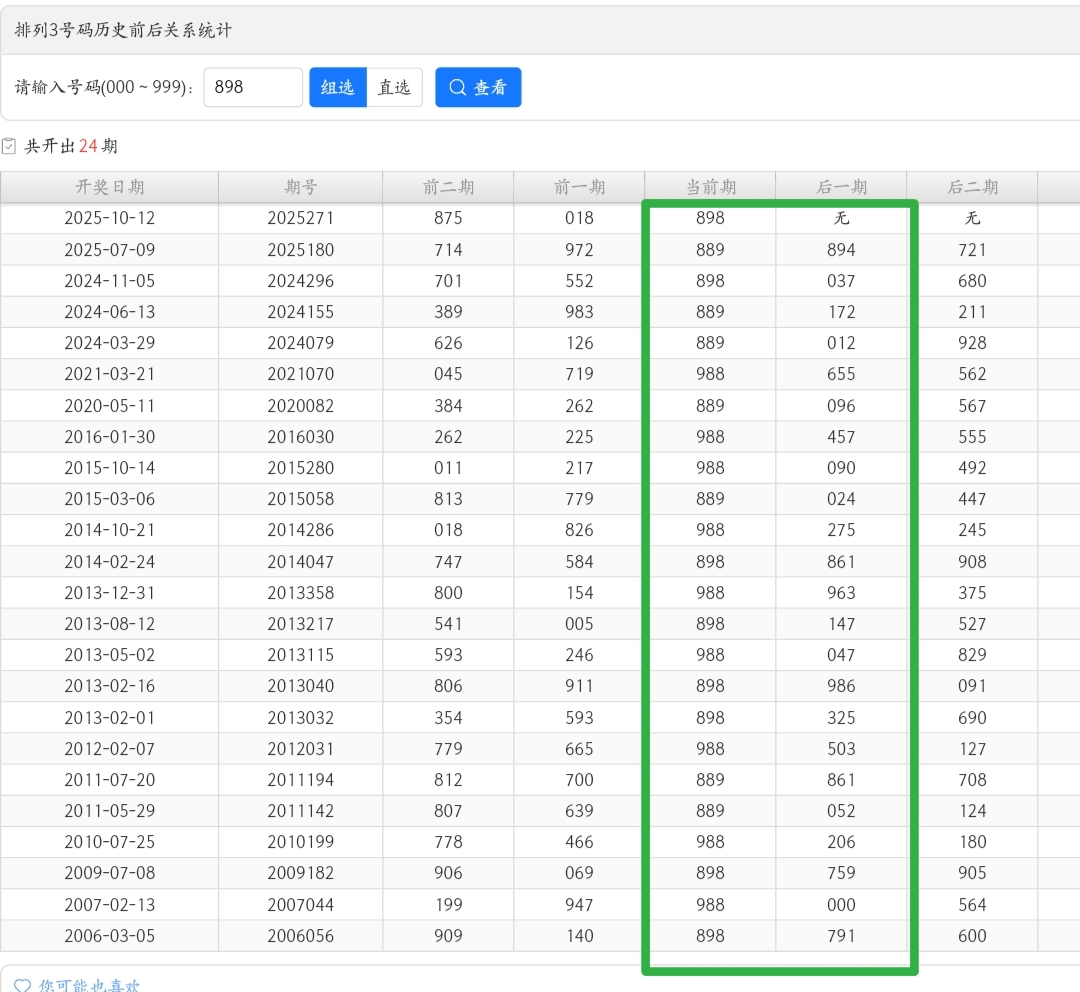Click the 后一期 column header
1080x992 pixels.
click(841, 187)
